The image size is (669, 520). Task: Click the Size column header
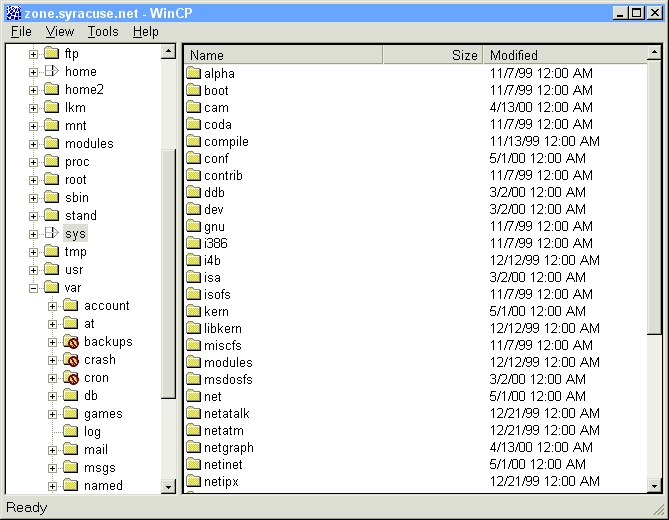click(433, 55)
